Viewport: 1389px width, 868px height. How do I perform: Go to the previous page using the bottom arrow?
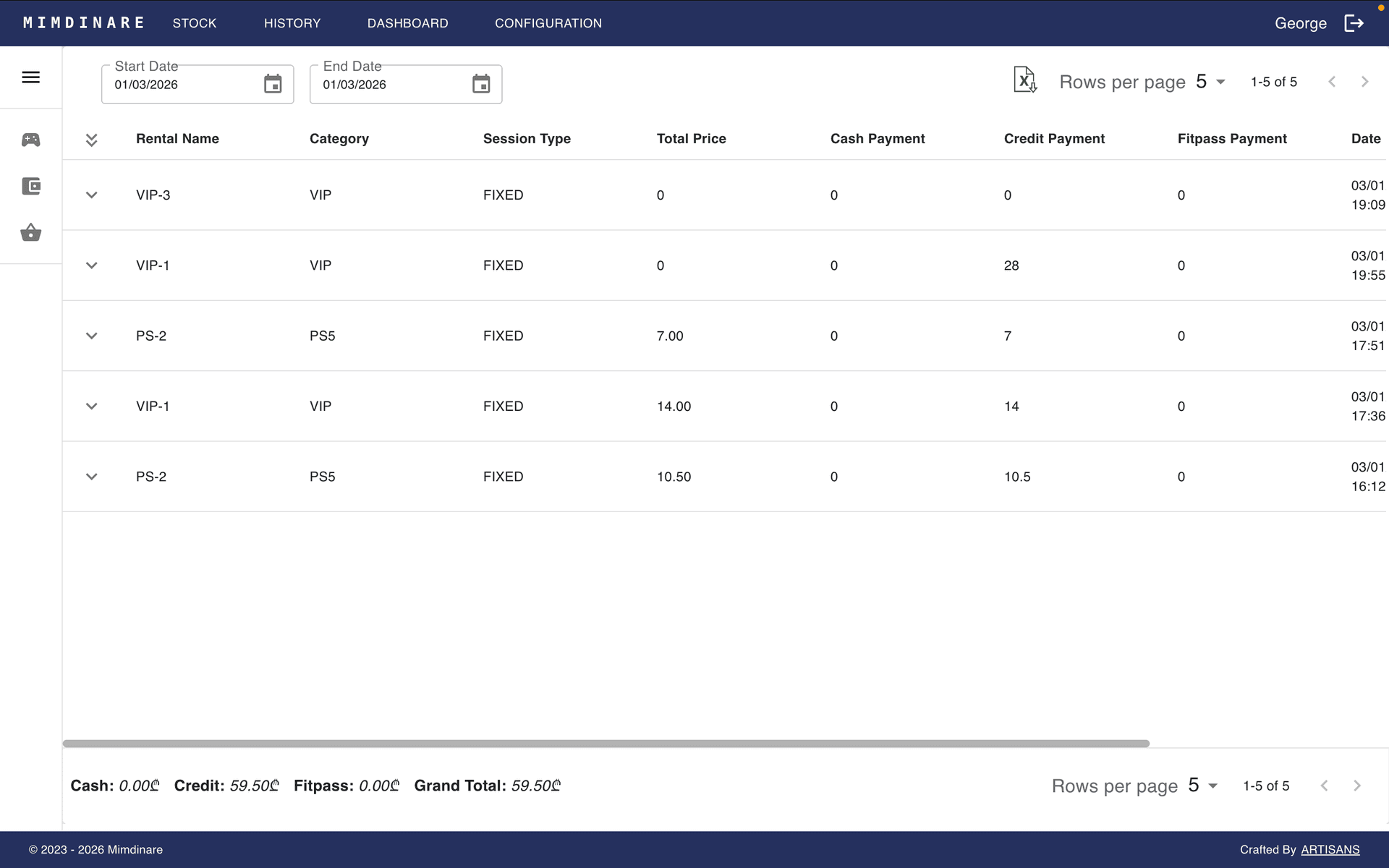tap(1324, 786)
